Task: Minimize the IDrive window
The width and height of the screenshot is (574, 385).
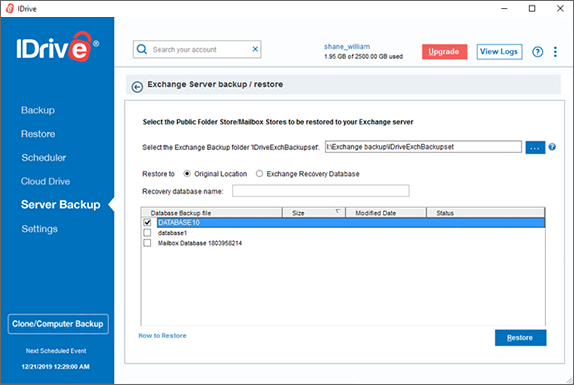Action: tap(504, 8)
